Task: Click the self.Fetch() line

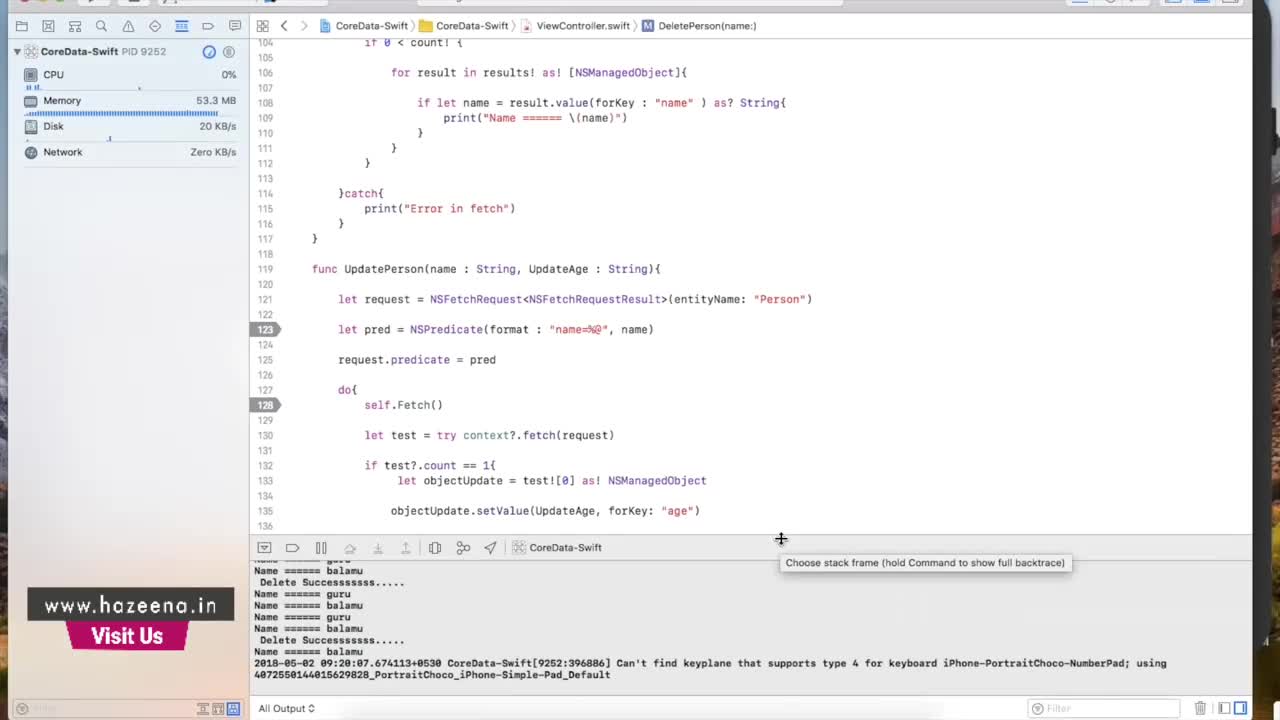Action: click(403, 406)
